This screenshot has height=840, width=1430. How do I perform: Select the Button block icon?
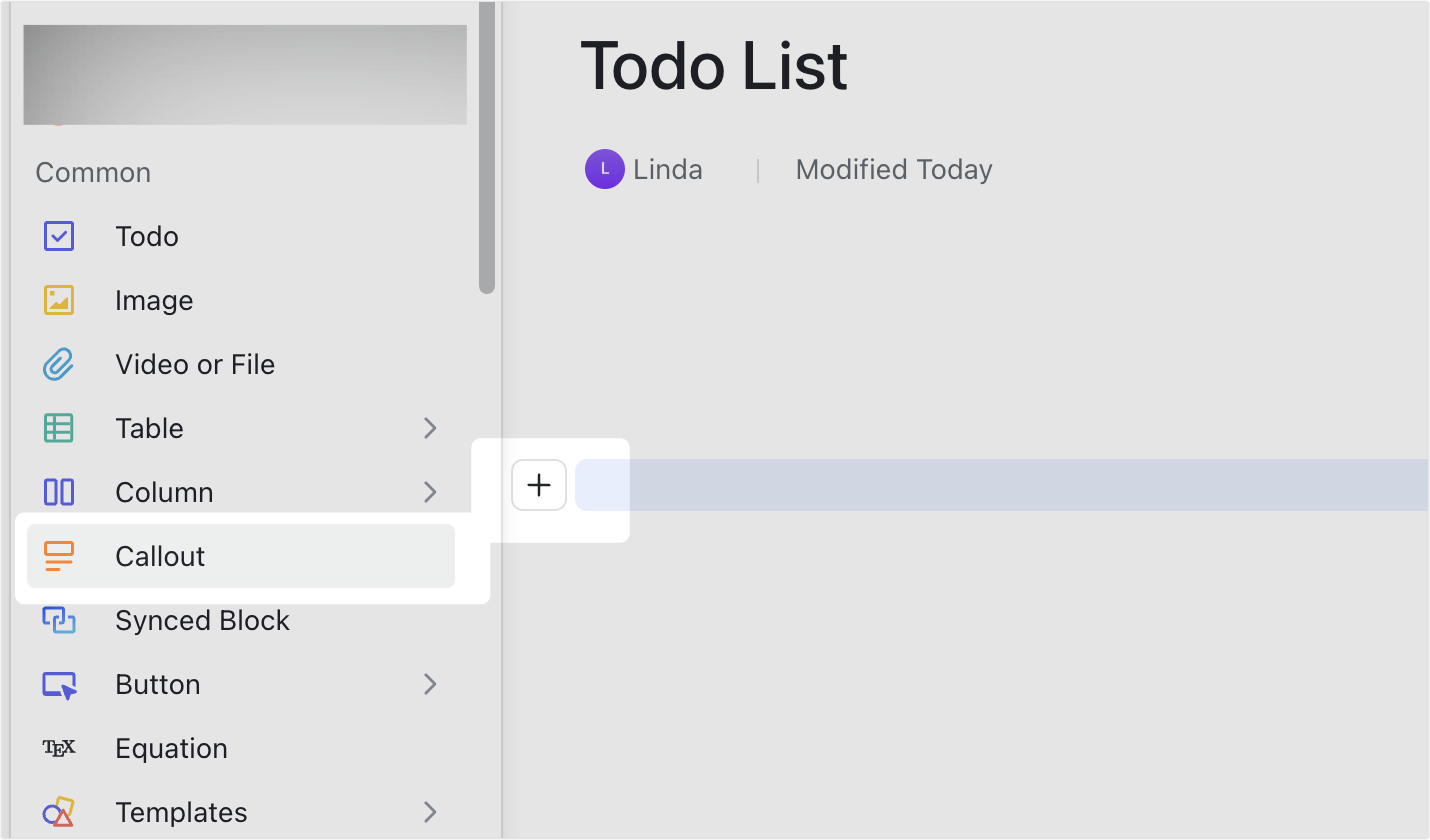click(x=58, y=684)
